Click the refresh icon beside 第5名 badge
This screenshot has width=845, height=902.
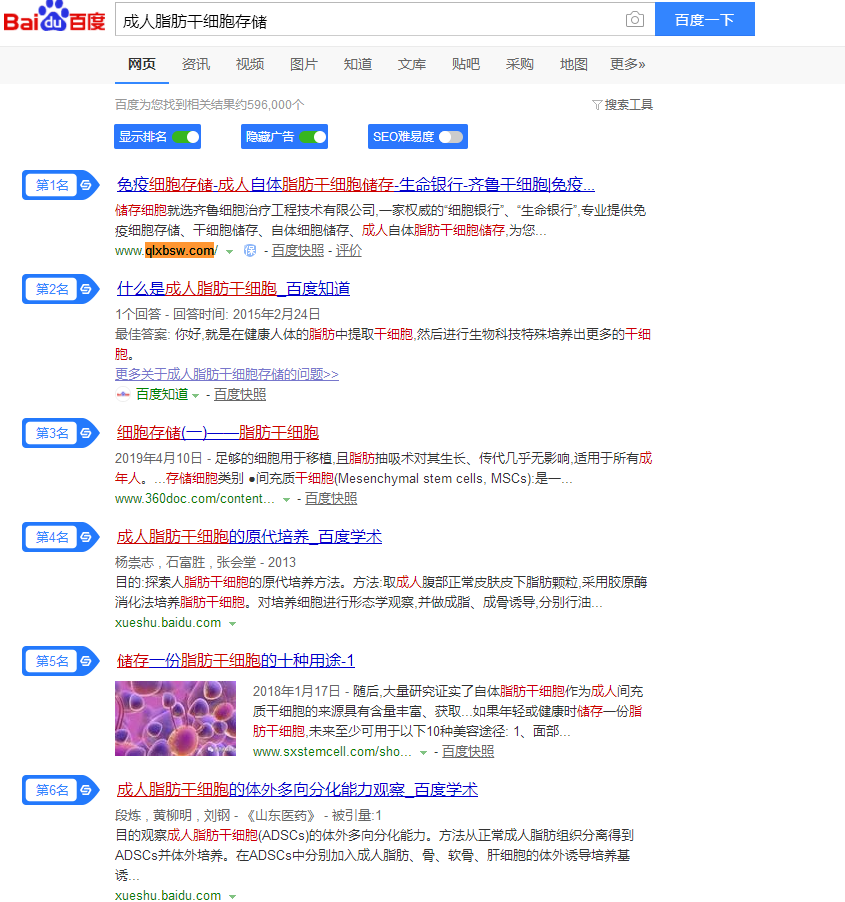click(86, 661)
